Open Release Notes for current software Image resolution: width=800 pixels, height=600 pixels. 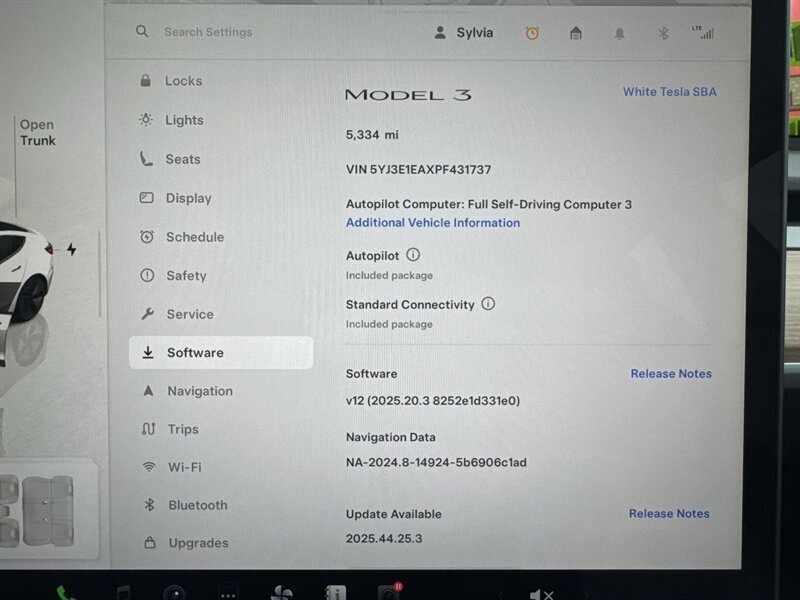pos(671,374)
